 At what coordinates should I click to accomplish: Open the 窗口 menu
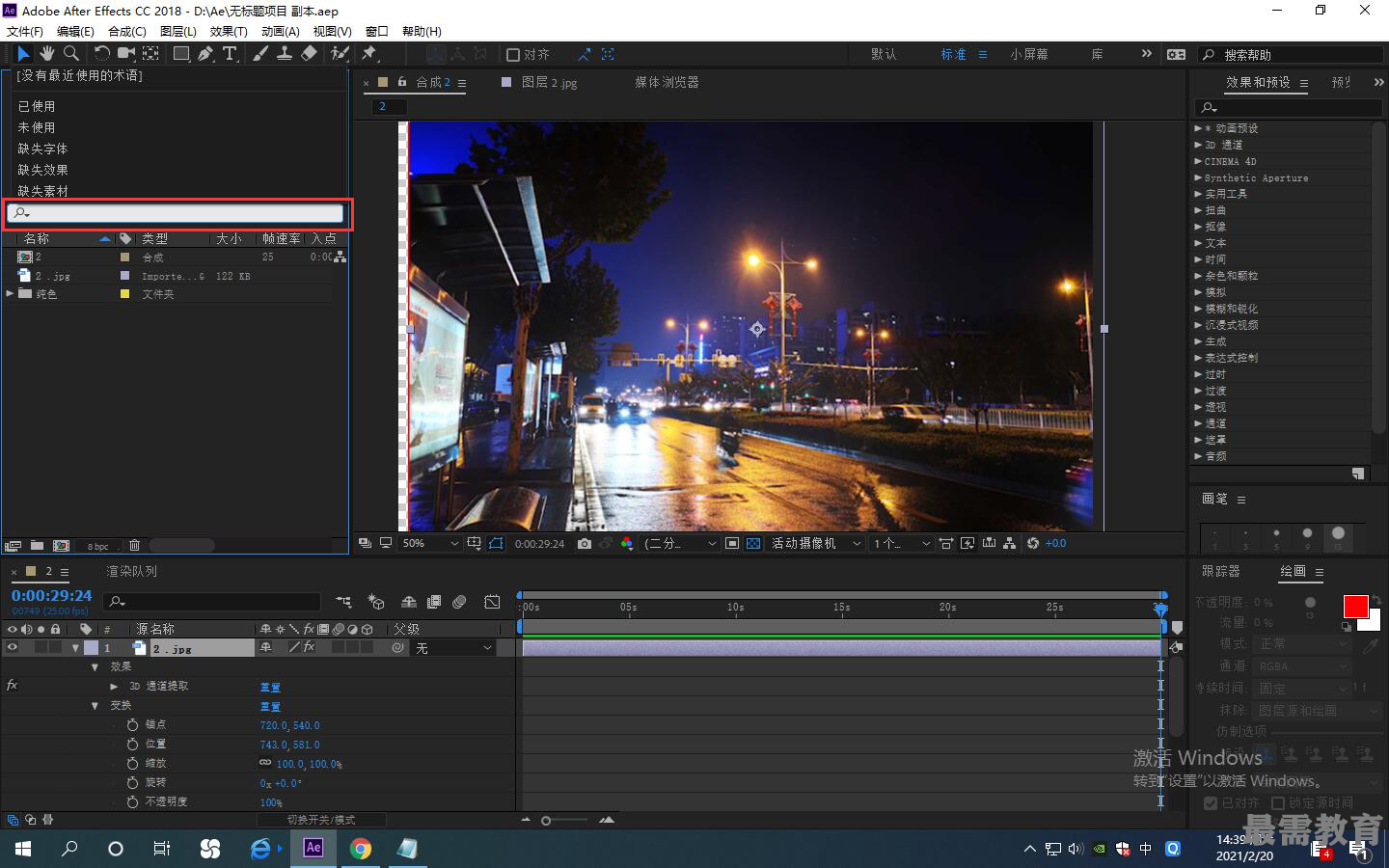[376, 31]
